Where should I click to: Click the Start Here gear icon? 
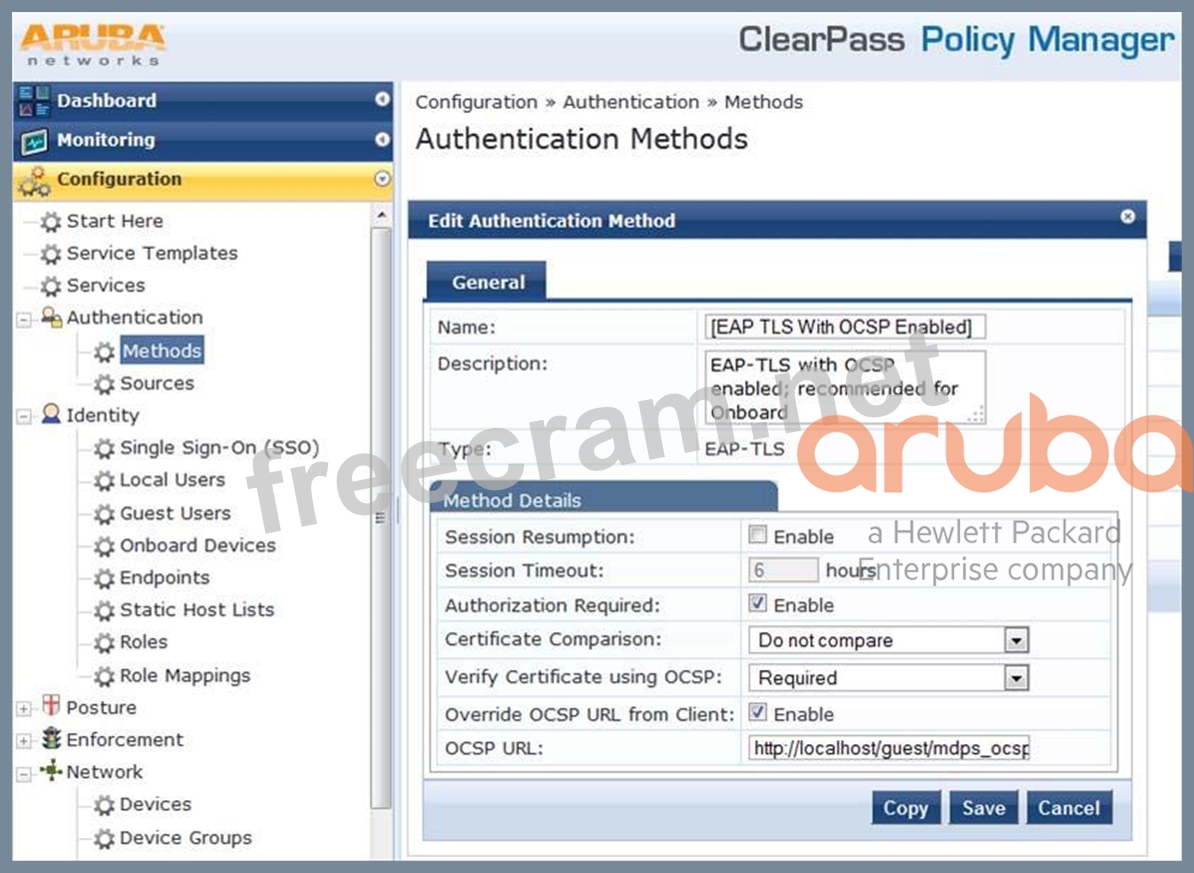coord(51,222)
